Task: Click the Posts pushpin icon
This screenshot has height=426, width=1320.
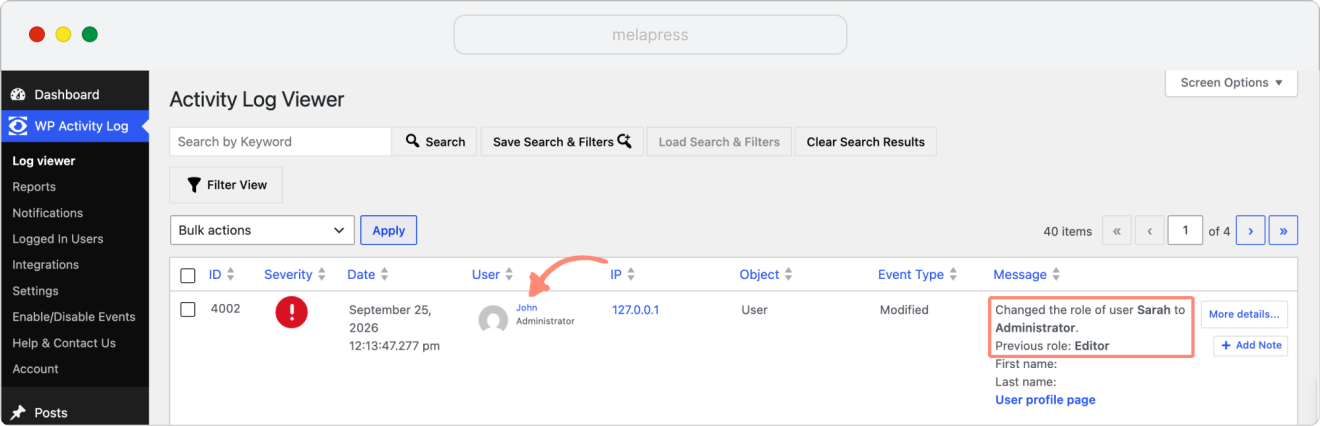Action: click(18, 412)
